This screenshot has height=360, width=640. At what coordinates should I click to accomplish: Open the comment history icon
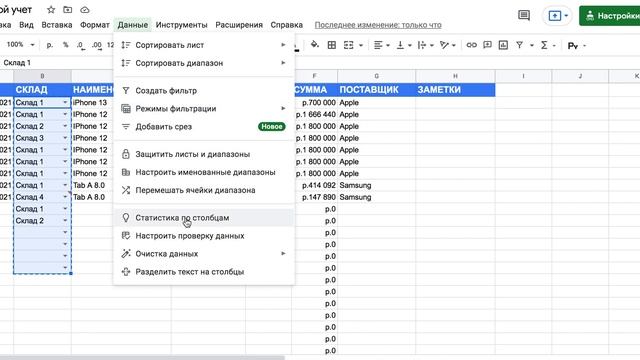524,16
